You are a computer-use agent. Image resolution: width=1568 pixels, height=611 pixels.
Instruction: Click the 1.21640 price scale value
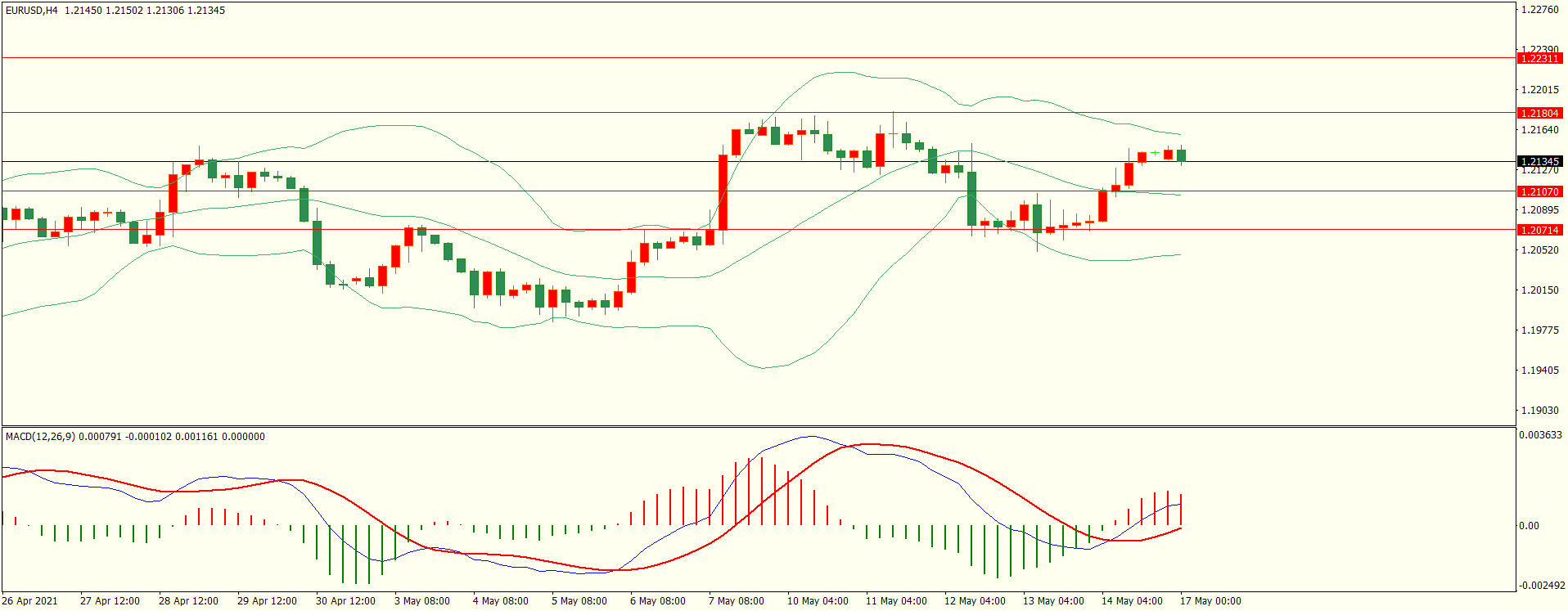coord(1539,130)
